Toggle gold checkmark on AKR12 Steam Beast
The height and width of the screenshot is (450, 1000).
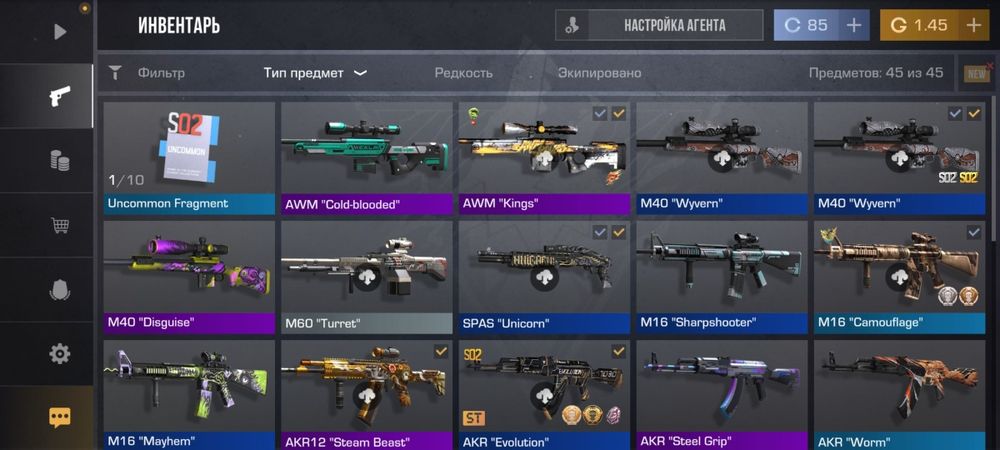tap(441, 351)
